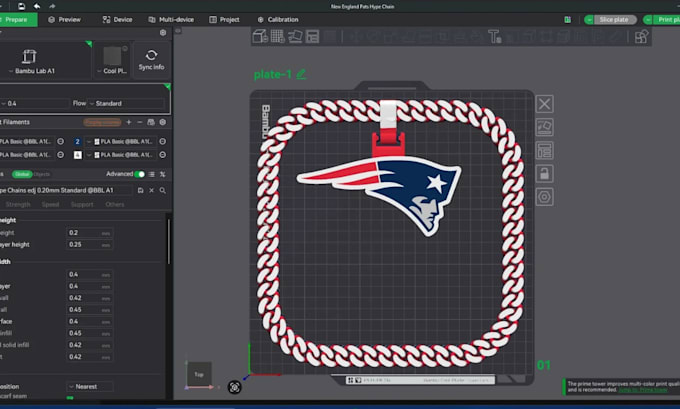Viewport: 680px width, 409px height.
Task: Discard preset changes with the X icon
Action: pyautogui.click(x=151, y=190)
